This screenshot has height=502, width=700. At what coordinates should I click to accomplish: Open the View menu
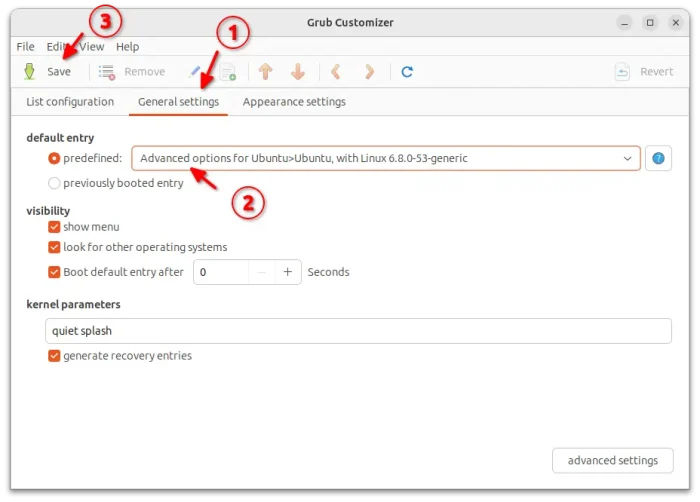[x=92, y=46]
